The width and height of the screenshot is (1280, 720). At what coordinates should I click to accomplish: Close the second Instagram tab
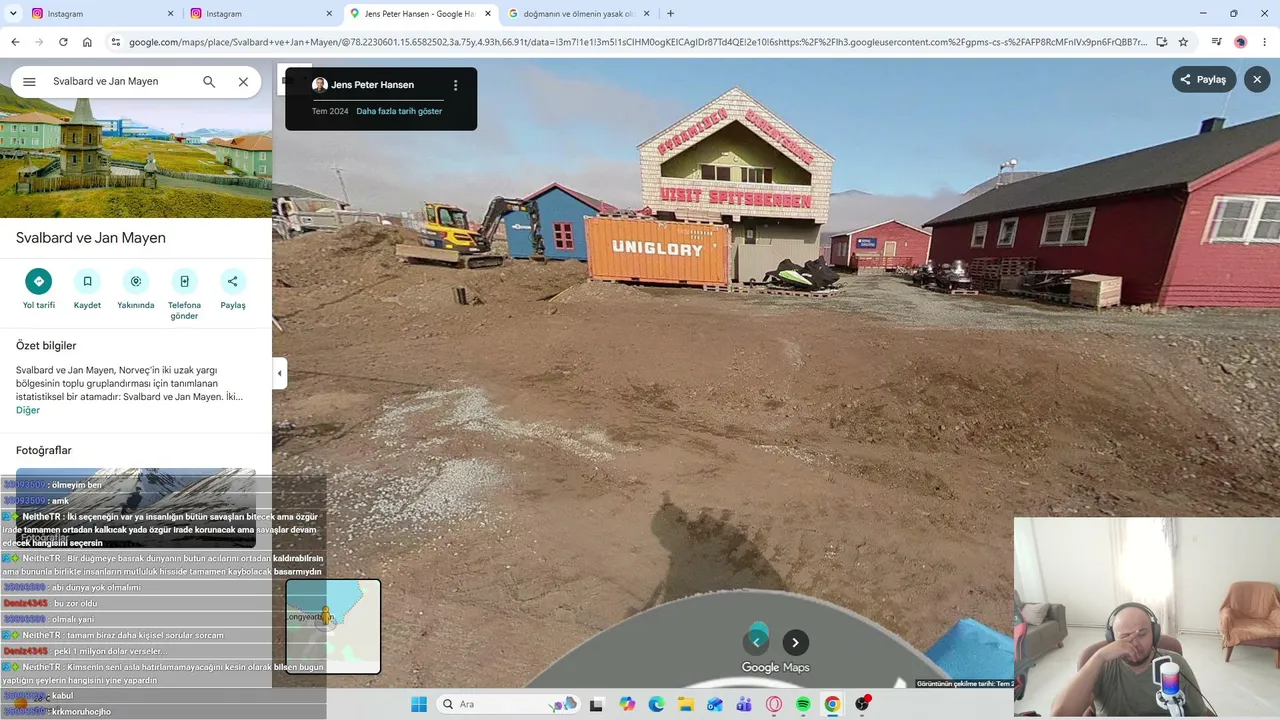[329, 14]
